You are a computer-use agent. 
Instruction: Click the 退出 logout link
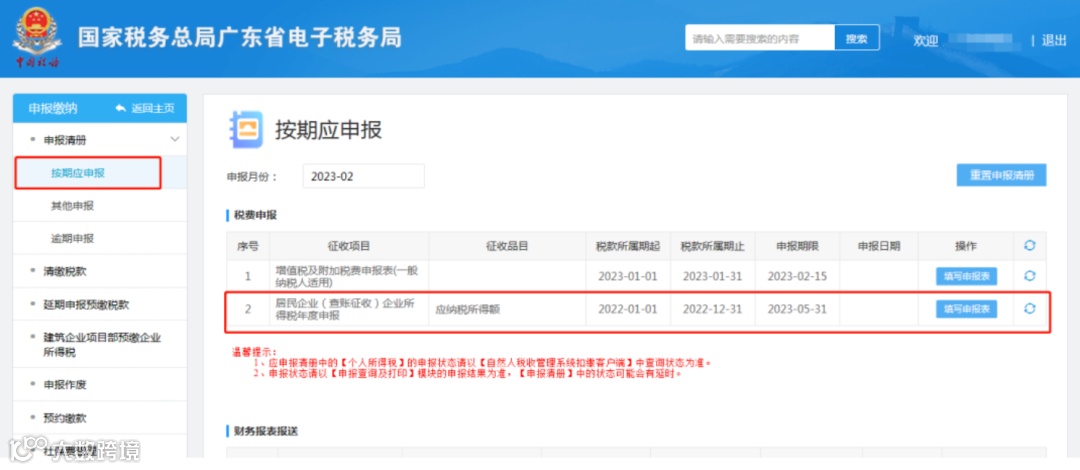click(x=1054, y=41)
